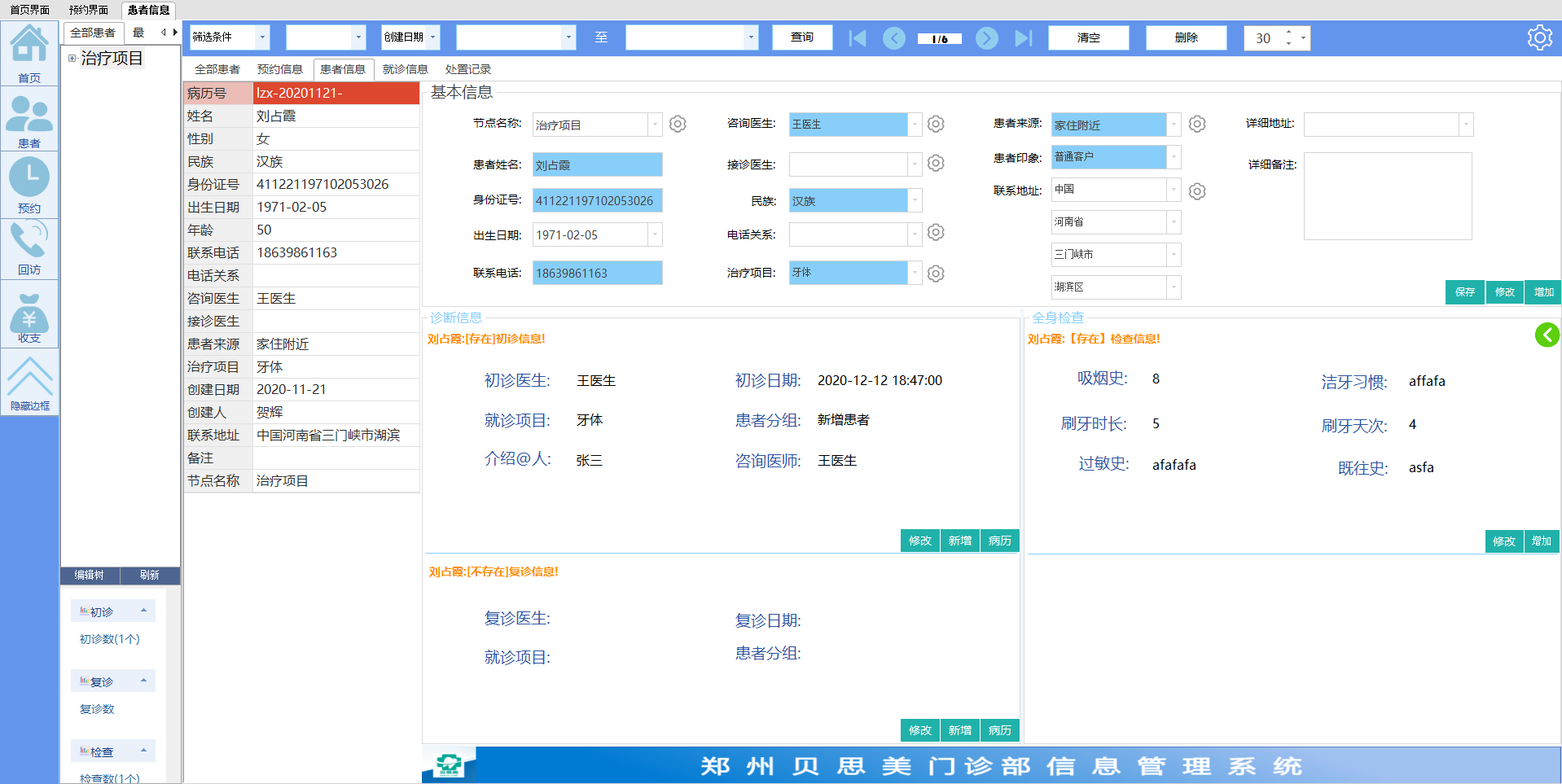Expand the 治疗项目 tree node
This screenshot has width=1562, height=784.
point(72,59)
